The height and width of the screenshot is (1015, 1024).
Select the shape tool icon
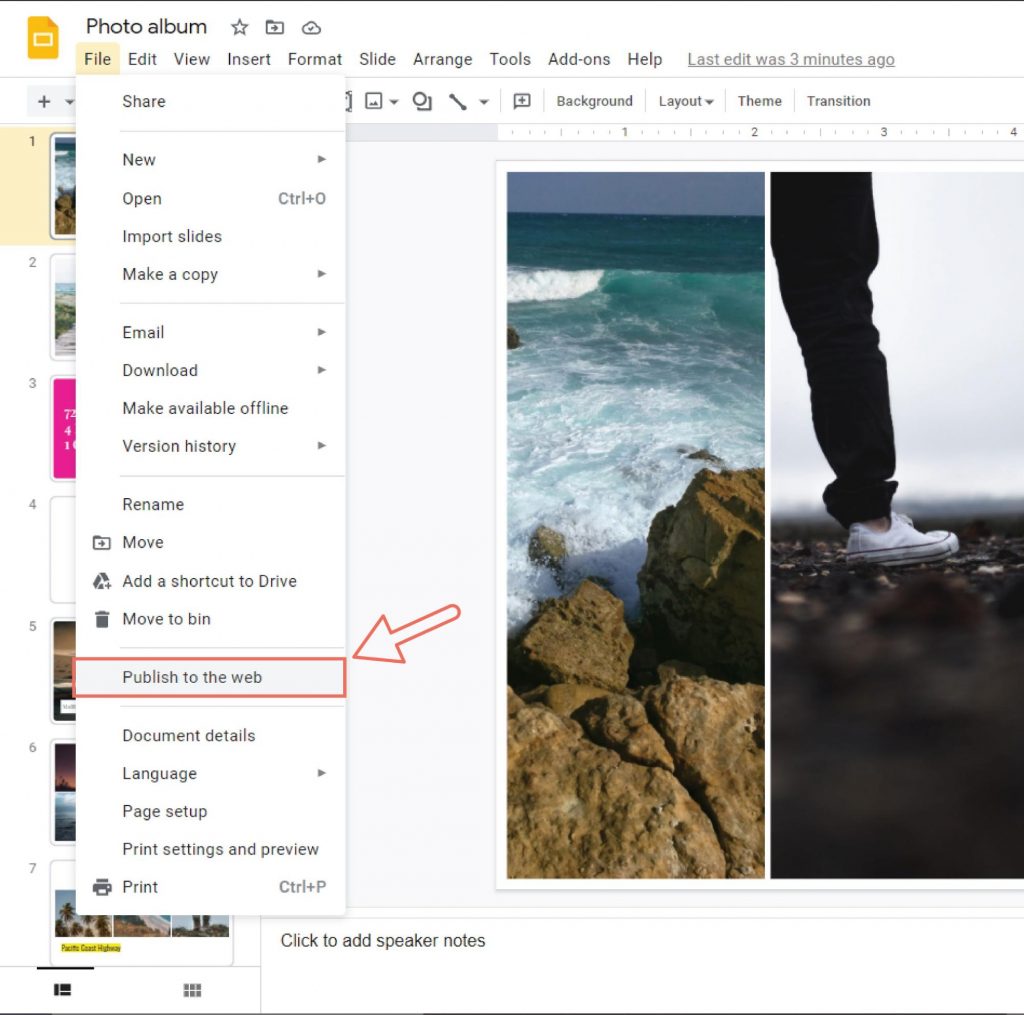422,101
